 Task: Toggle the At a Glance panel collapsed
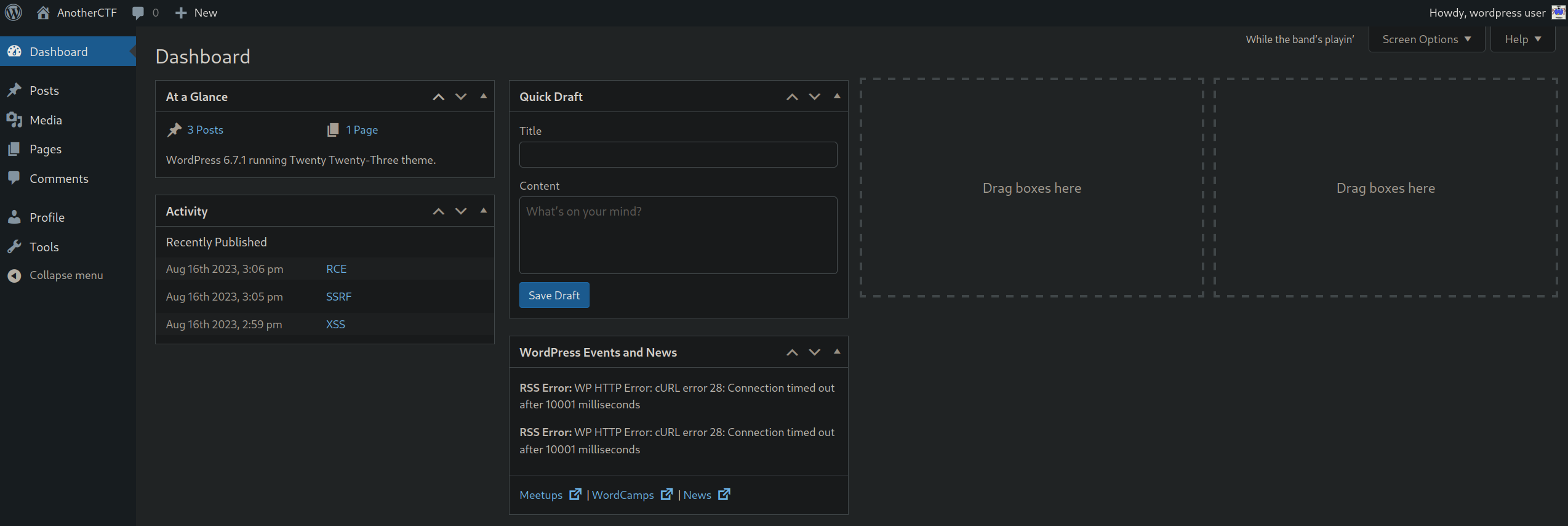tap(484, 96)
